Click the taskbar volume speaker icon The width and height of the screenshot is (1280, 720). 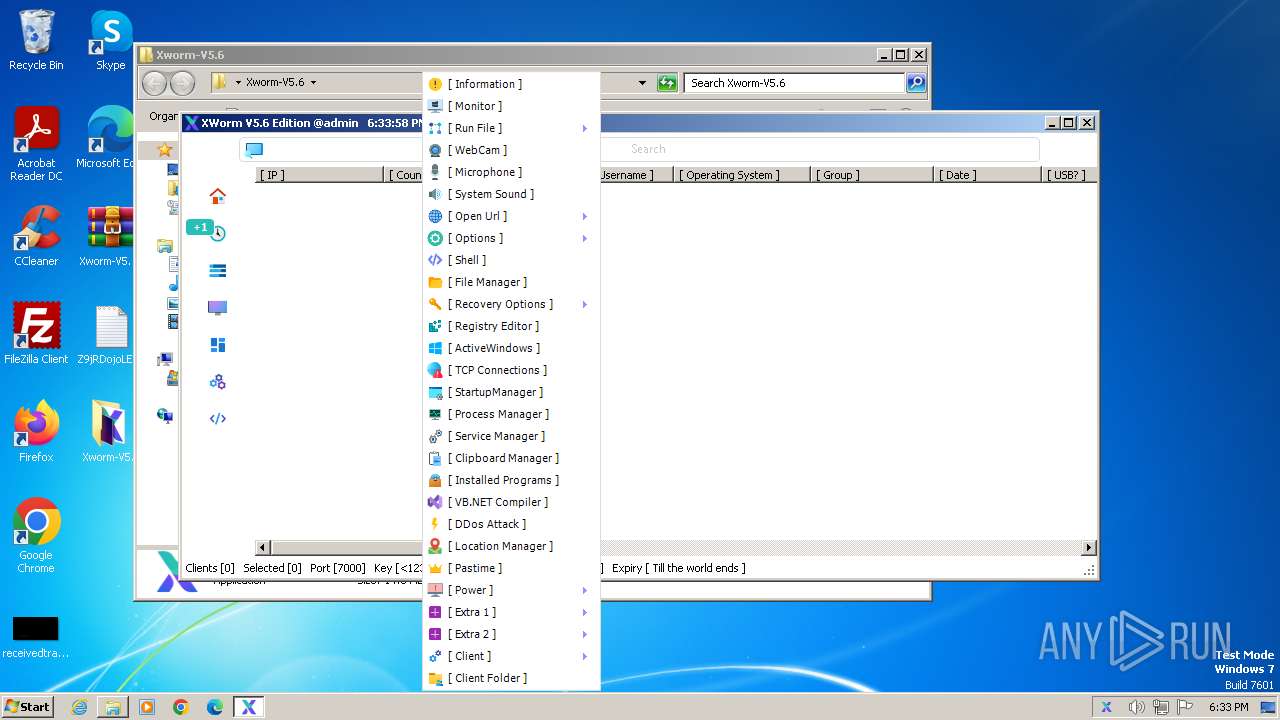click(x=1136, y=707)
